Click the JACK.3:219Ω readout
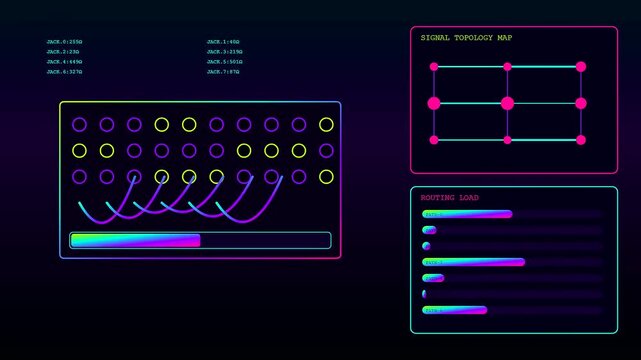The height and width of the screenshot is (360, 641). click(224, 52)
